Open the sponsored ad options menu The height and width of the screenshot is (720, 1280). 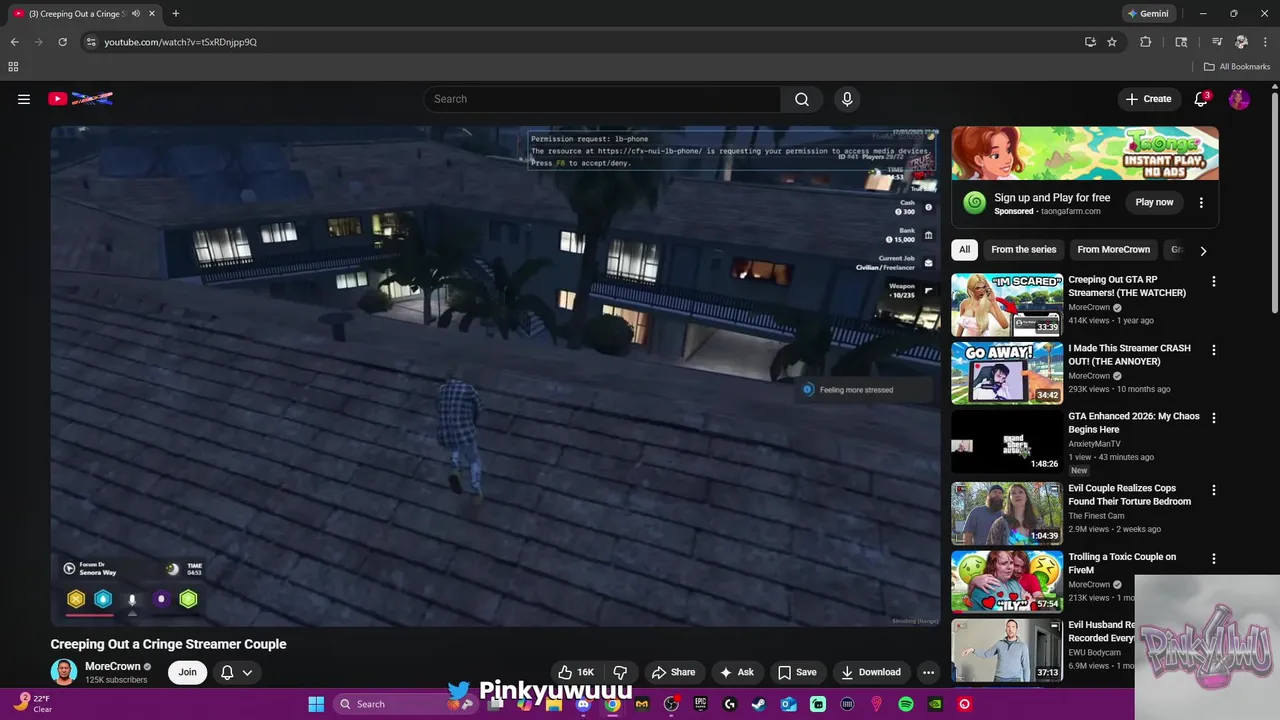point(1201,202)
